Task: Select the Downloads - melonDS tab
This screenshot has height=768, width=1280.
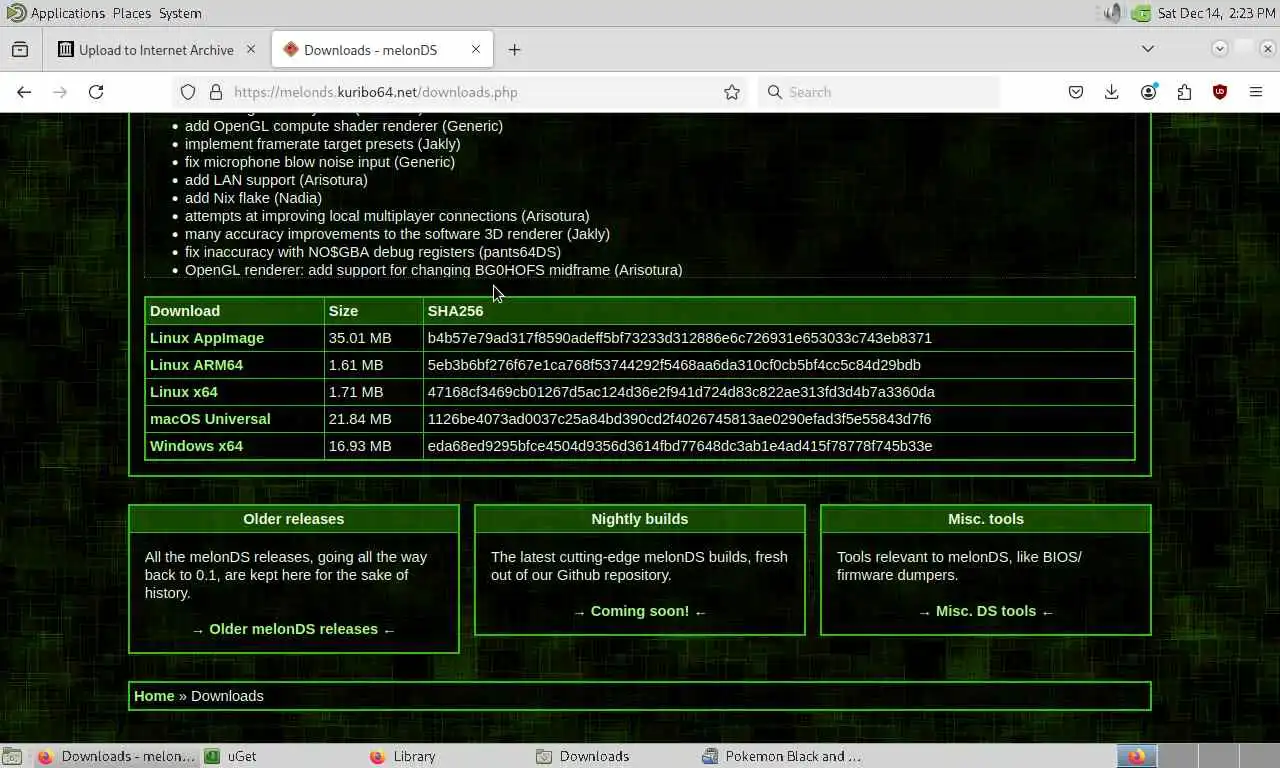Action: click(381, 49)
